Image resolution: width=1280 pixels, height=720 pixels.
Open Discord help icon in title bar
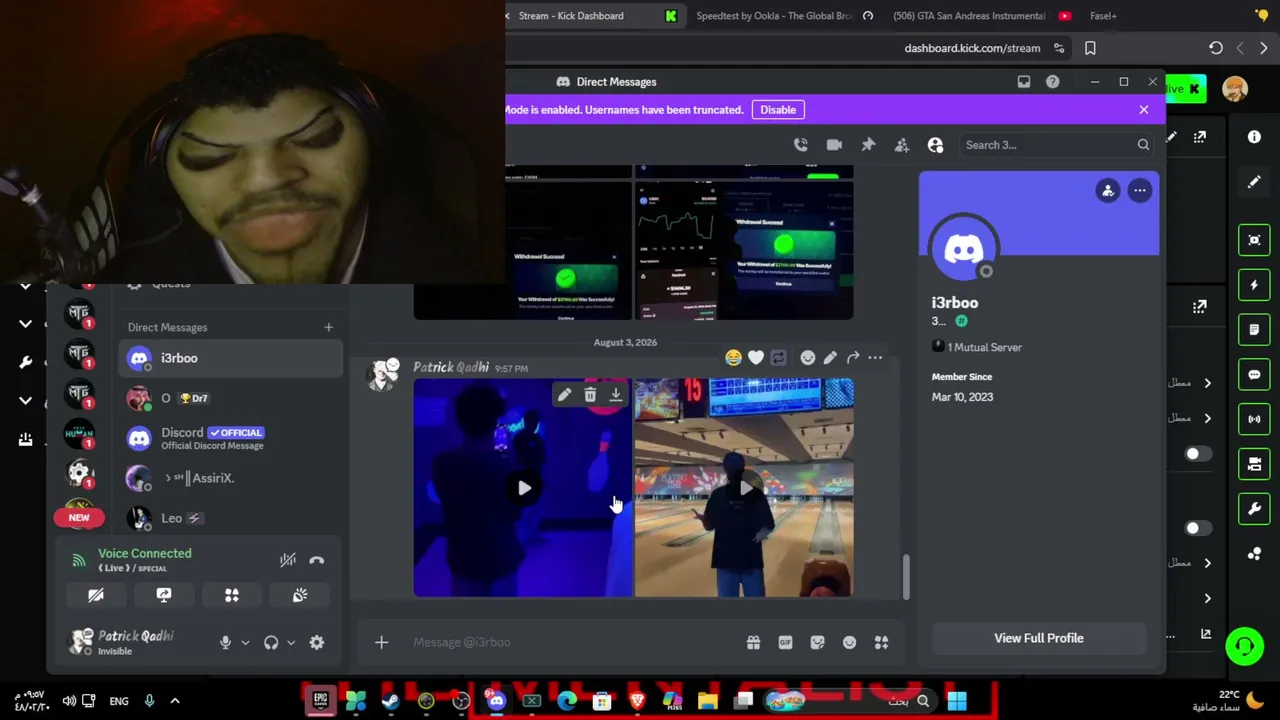[x=1053, y=82]
